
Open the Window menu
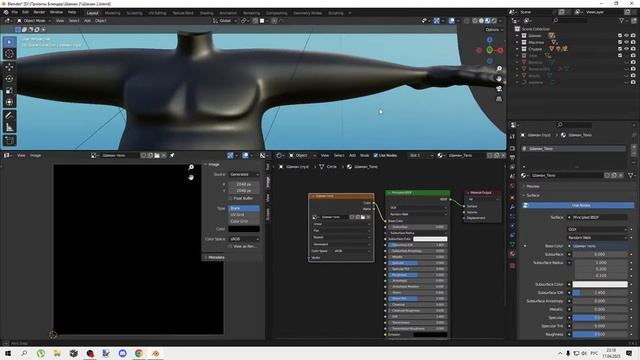click(56, 12)
